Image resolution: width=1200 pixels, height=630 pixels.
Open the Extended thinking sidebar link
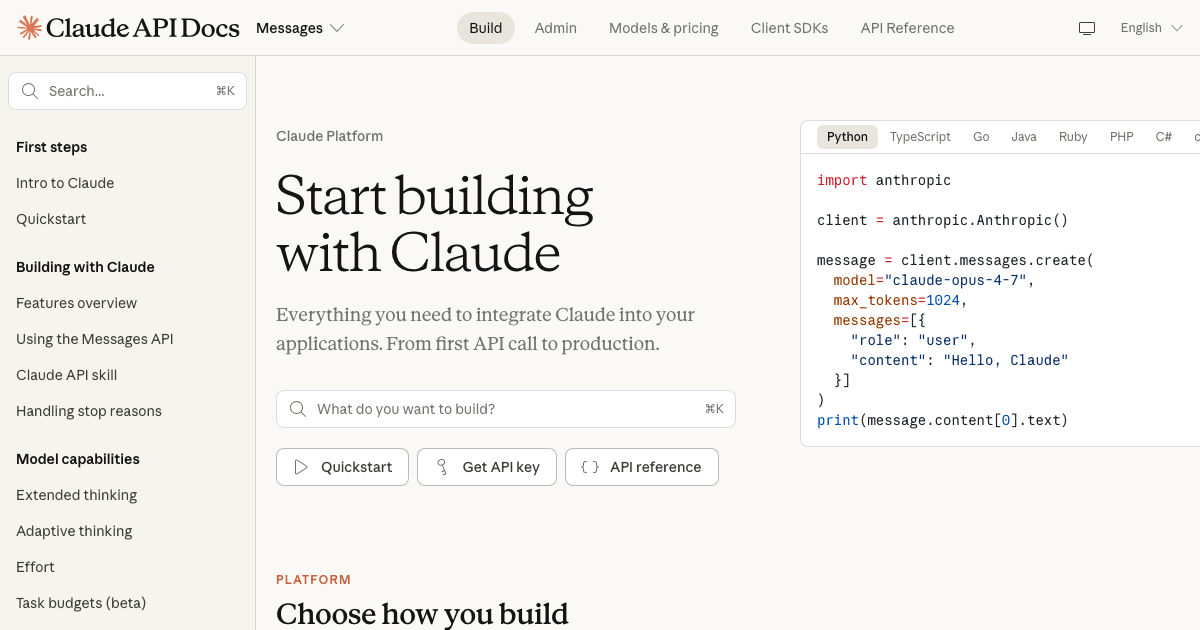[76, 495]
